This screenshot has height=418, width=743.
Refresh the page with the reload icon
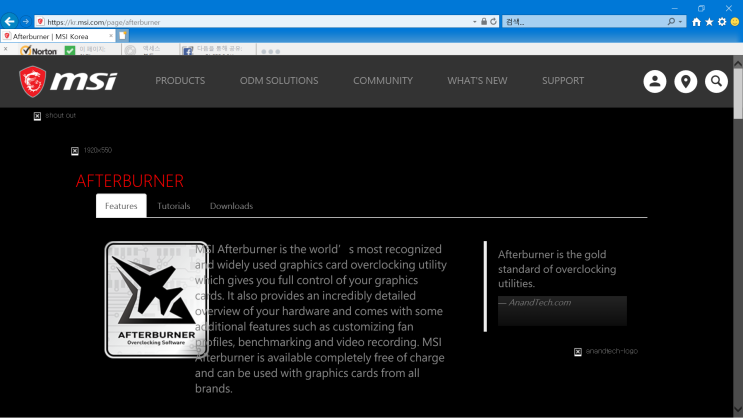(x=493, y=22)
